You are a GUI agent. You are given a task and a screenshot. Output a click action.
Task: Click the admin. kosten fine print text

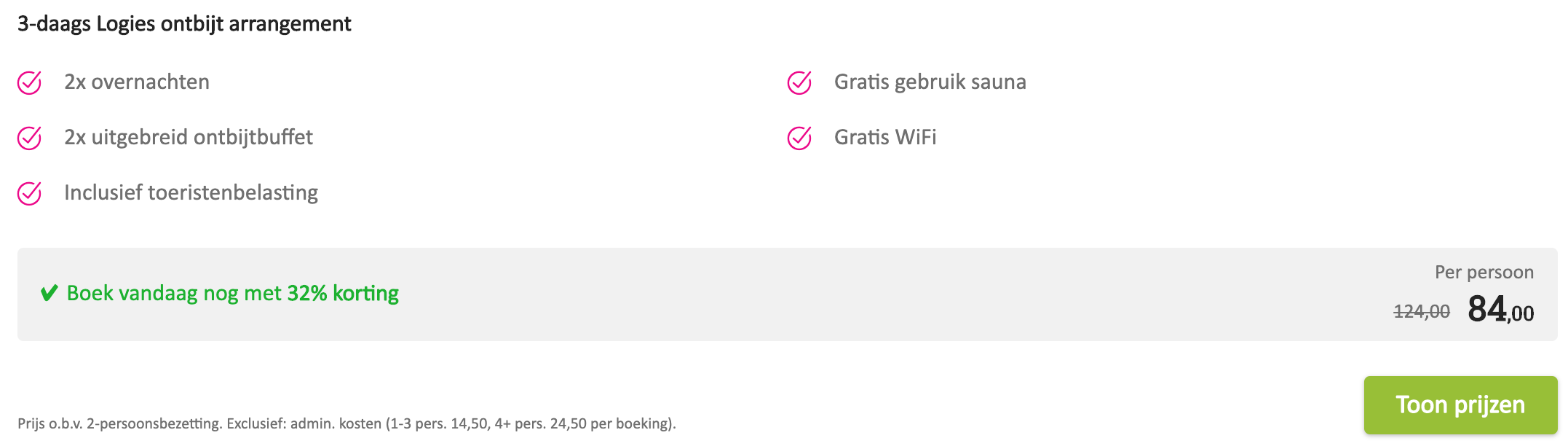click(x=336, y=423)
